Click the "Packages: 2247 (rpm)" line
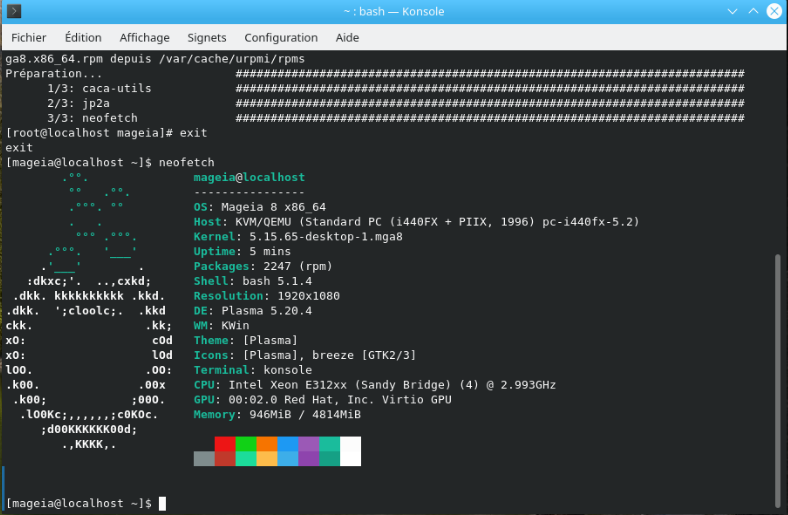The image size is (788, 515). 263,266
